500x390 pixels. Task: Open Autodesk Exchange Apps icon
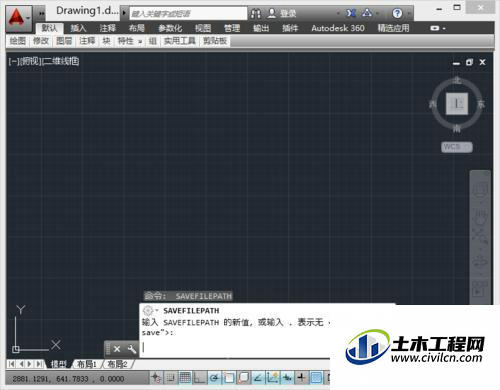coord(351,13)
